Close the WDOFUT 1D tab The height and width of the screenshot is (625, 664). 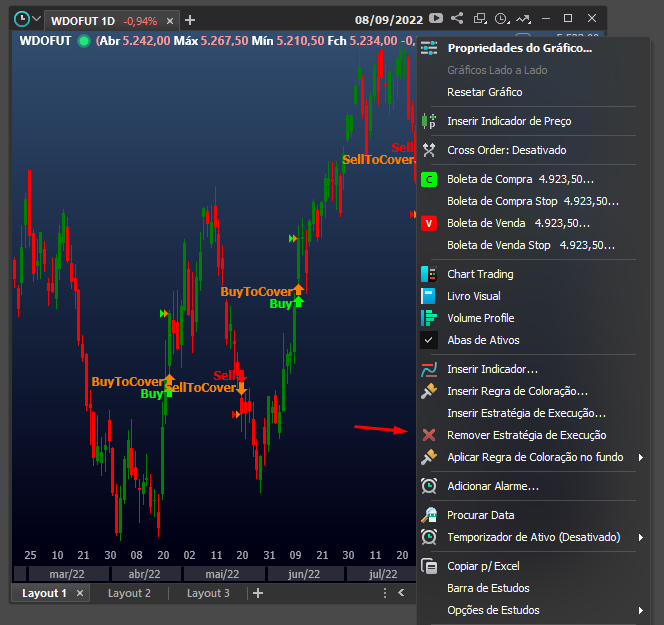(x=170, y=21)
